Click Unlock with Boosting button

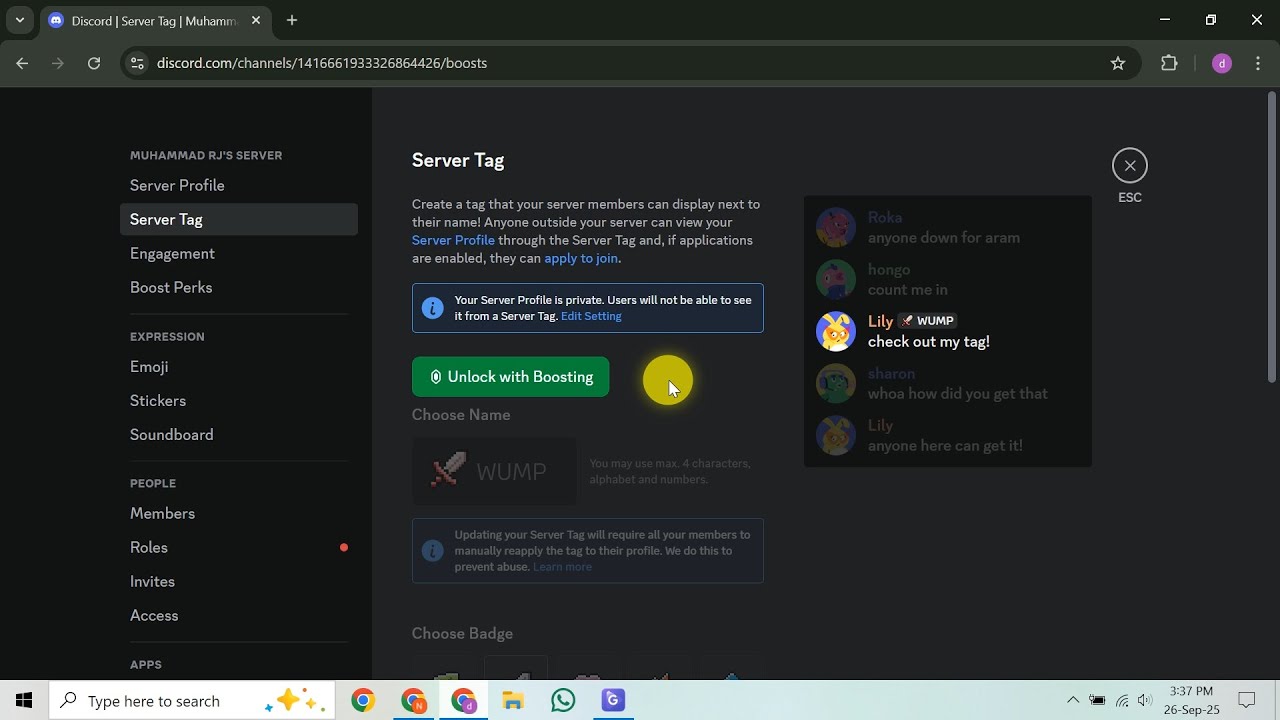[510, 377]
